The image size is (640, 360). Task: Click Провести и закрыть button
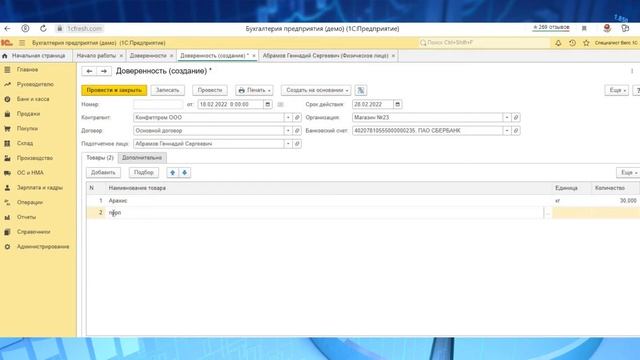(114, 90)
